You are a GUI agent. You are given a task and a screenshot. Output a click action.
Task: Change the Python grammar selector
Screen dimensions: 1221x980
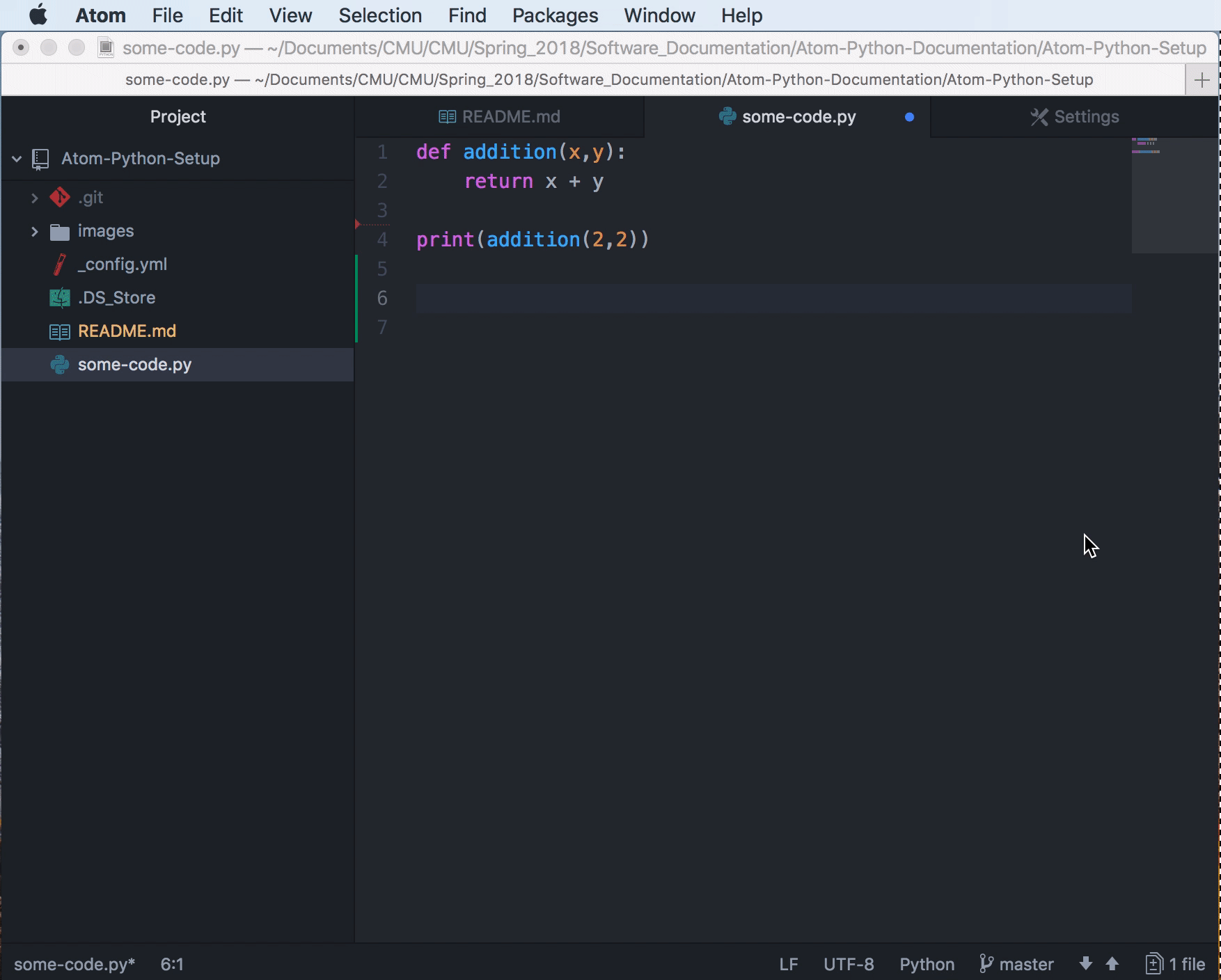pyautogui.click(x=927, y=964)
